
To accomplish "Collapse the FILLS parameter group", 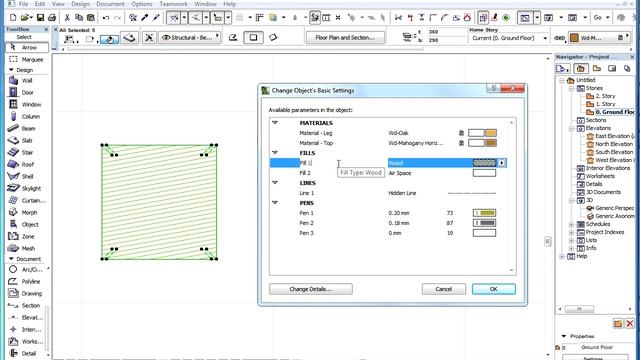I will (275, 153).
